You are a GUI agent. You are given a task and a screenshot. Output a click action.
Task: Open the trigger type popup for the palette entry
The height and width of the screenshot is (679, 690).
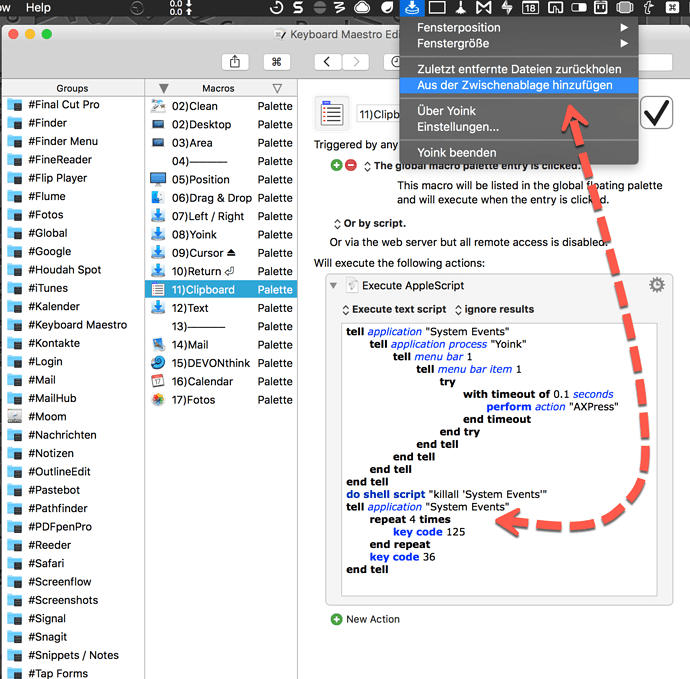point(367,166)
